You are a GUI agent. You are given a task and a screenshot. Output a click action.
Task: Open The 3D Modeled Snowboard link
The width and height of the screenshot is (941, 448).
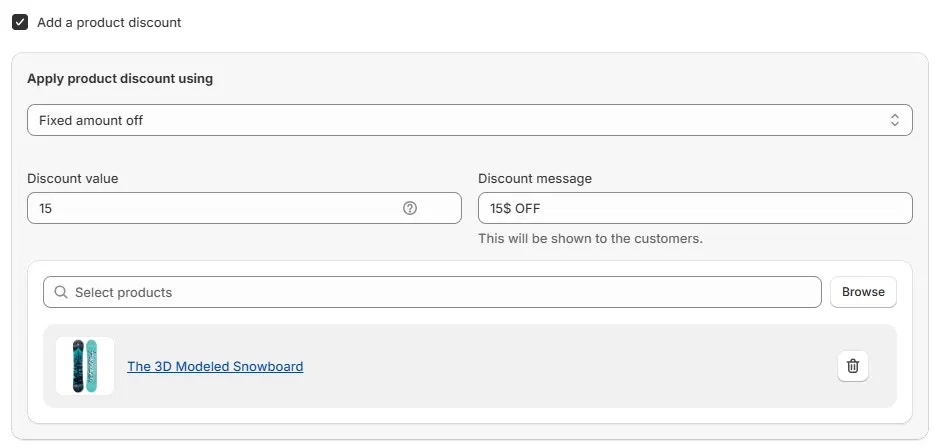coord(215,366)
